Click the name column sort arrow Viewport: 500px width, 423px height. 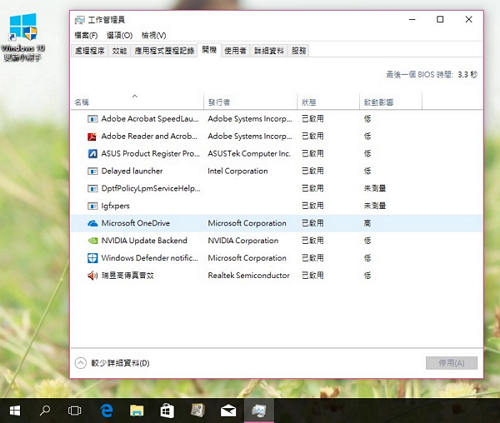pyautogui.click(x=135, y=96)
